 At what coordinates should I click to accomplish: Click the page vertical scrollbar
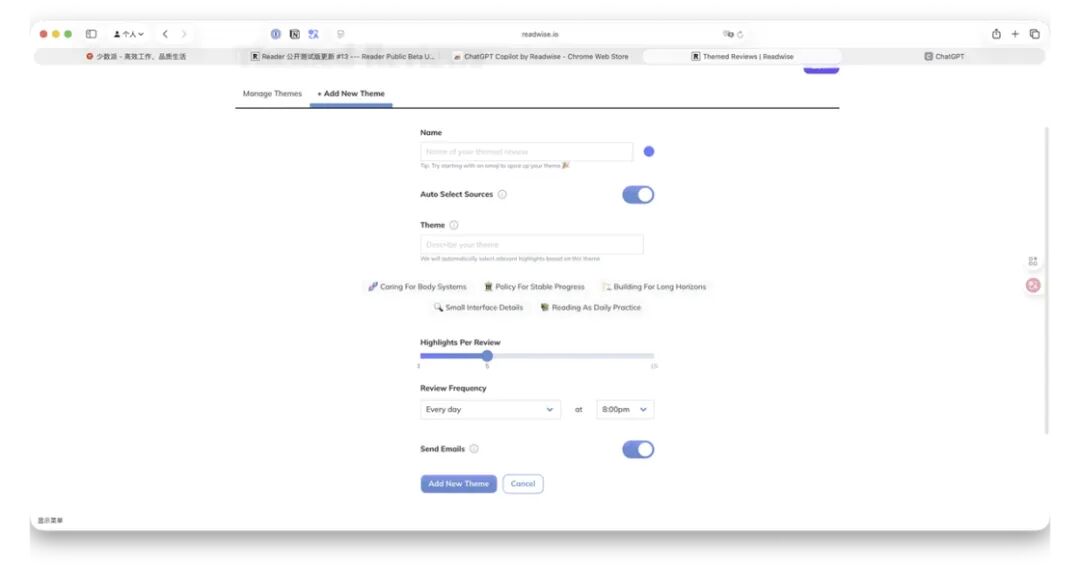tap(1047, 280)
